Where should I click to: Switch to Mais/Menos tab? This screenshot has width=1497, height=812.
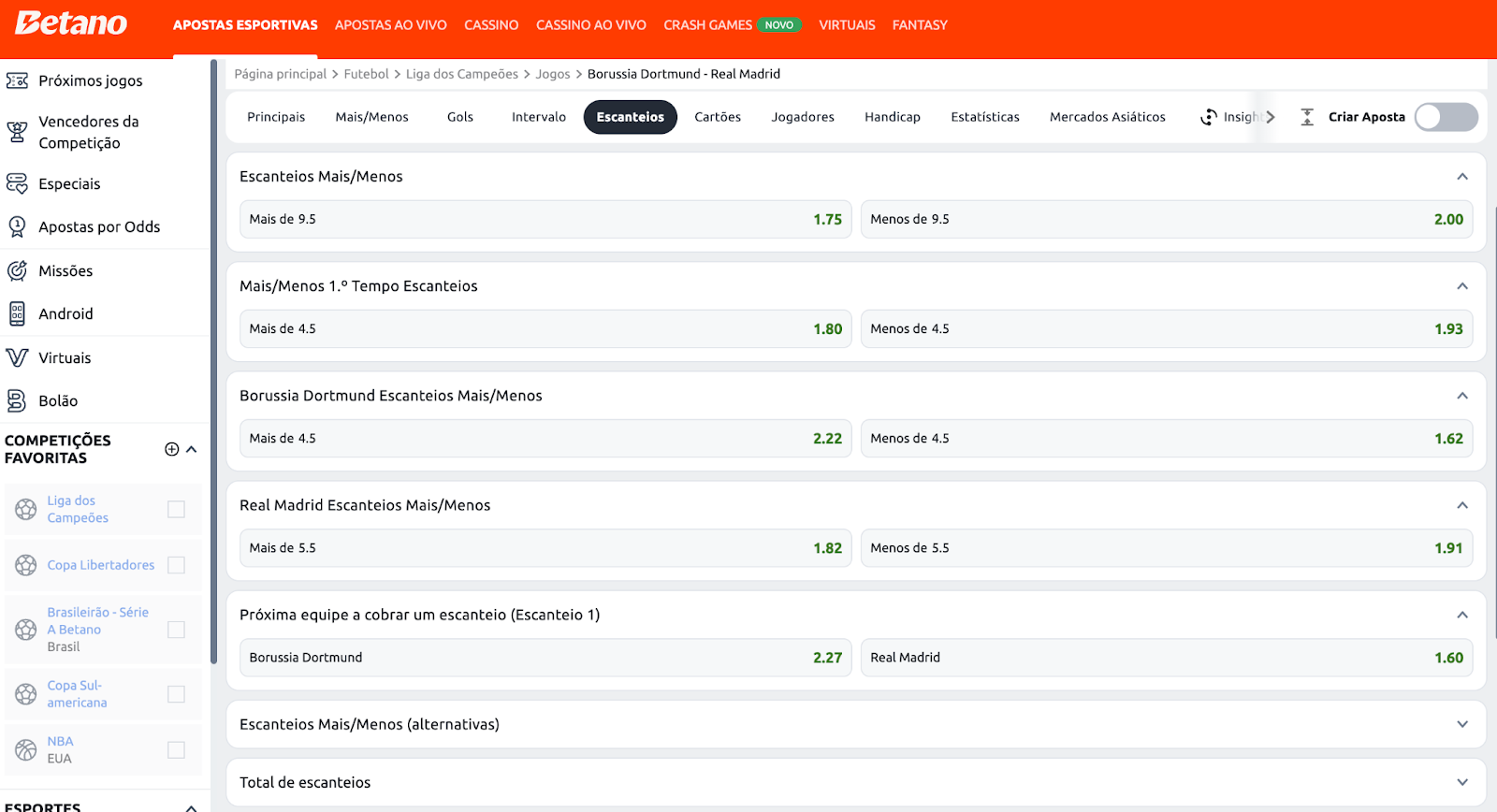click(372, 117)
